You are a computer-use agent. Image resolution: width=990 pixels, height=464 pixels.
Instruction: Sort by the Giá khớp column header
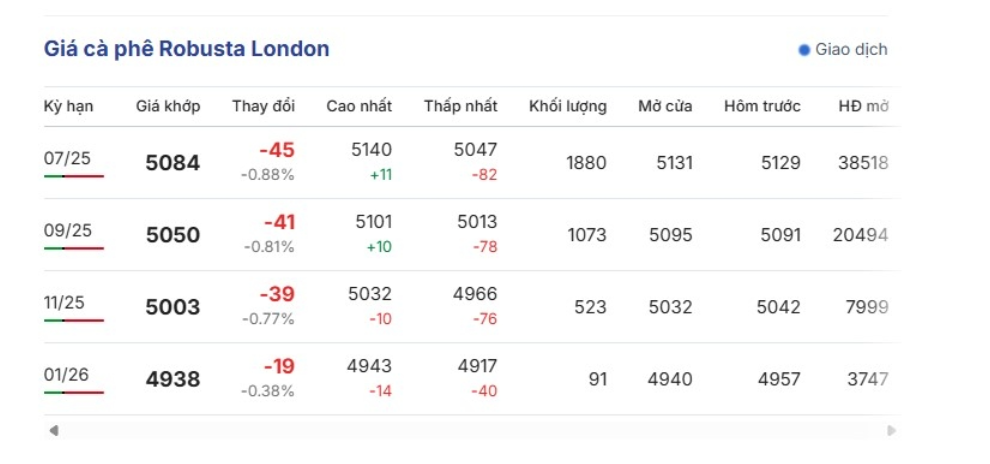pos(168,106)
